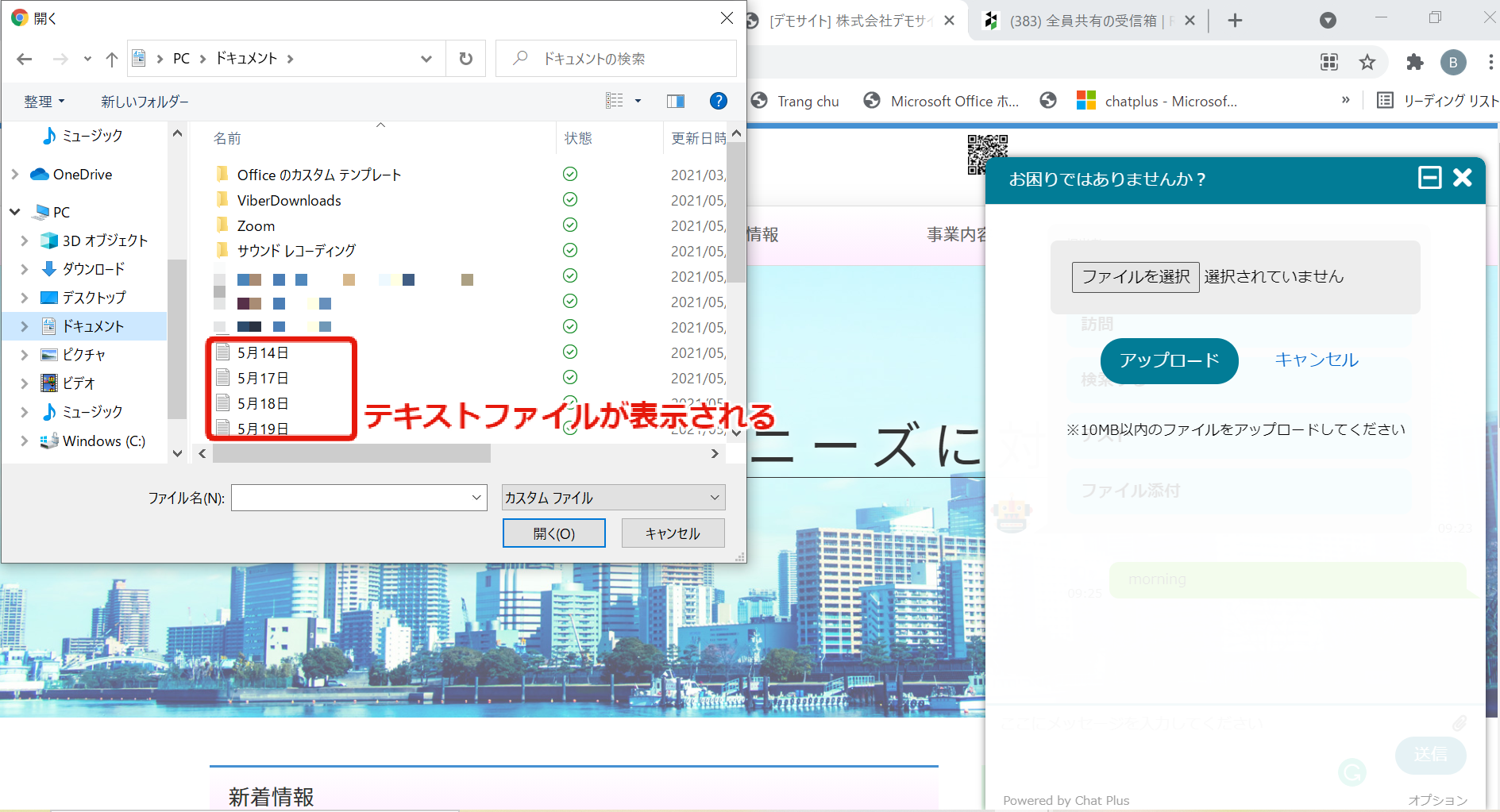Toggle the preview pane icon

[676, 101]
